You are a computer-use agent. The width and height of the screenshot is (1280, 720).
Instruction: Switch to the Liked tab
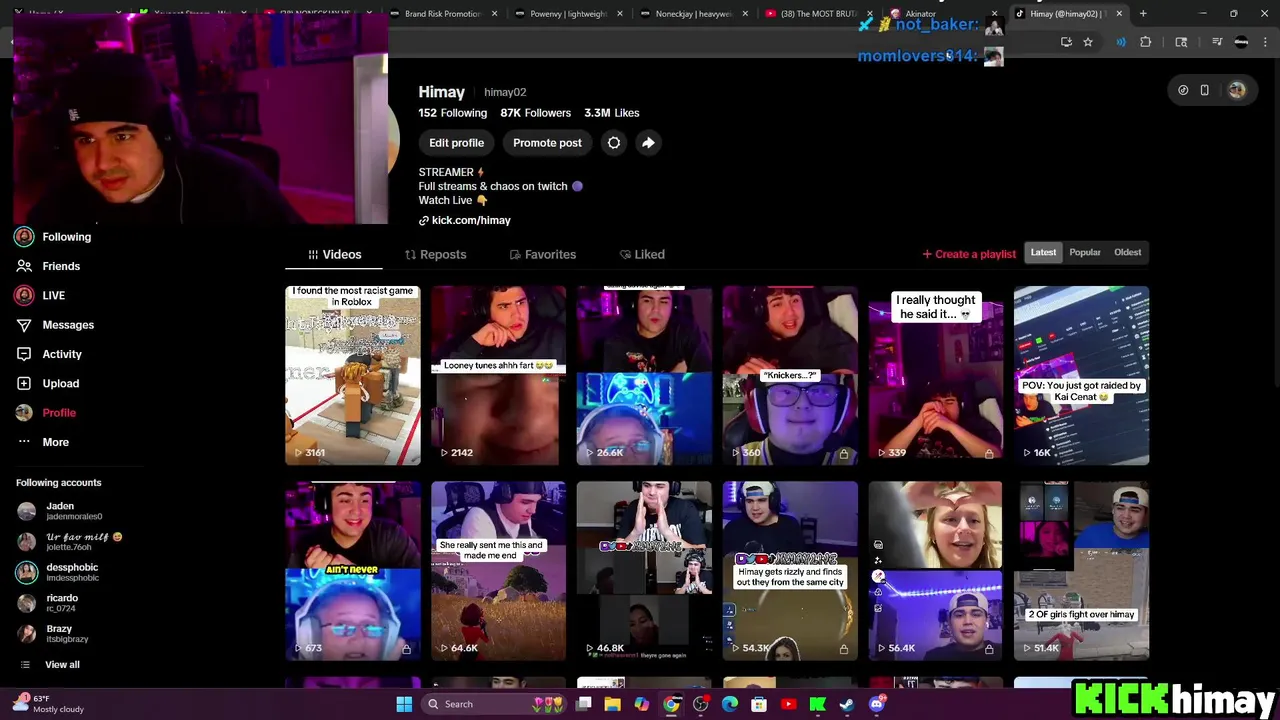(x=642, y=254)
